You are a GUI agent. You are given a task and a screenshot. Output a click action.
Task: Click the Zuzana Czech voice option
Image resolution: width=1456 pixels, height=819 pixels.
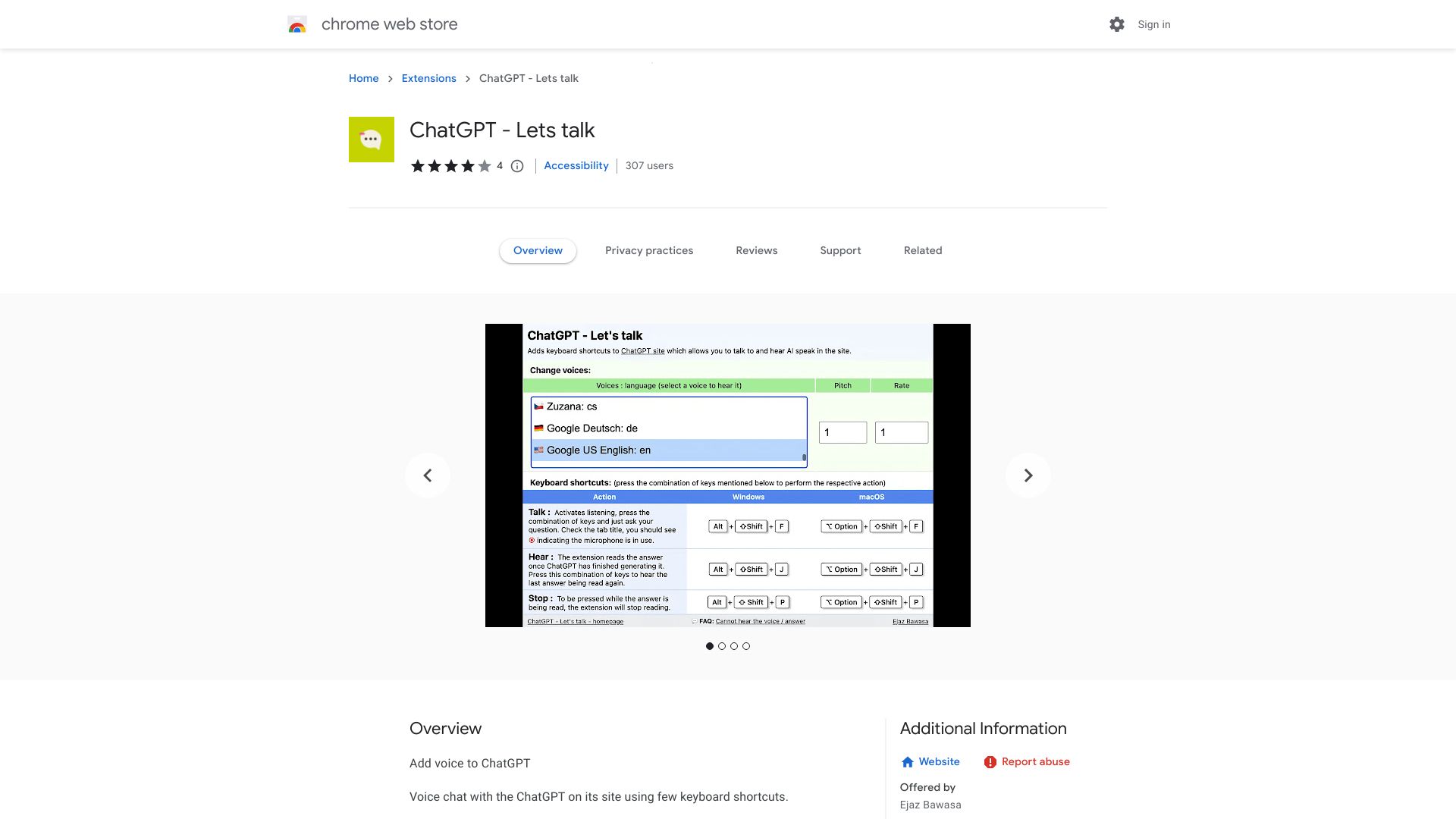(x=667, y=406)
